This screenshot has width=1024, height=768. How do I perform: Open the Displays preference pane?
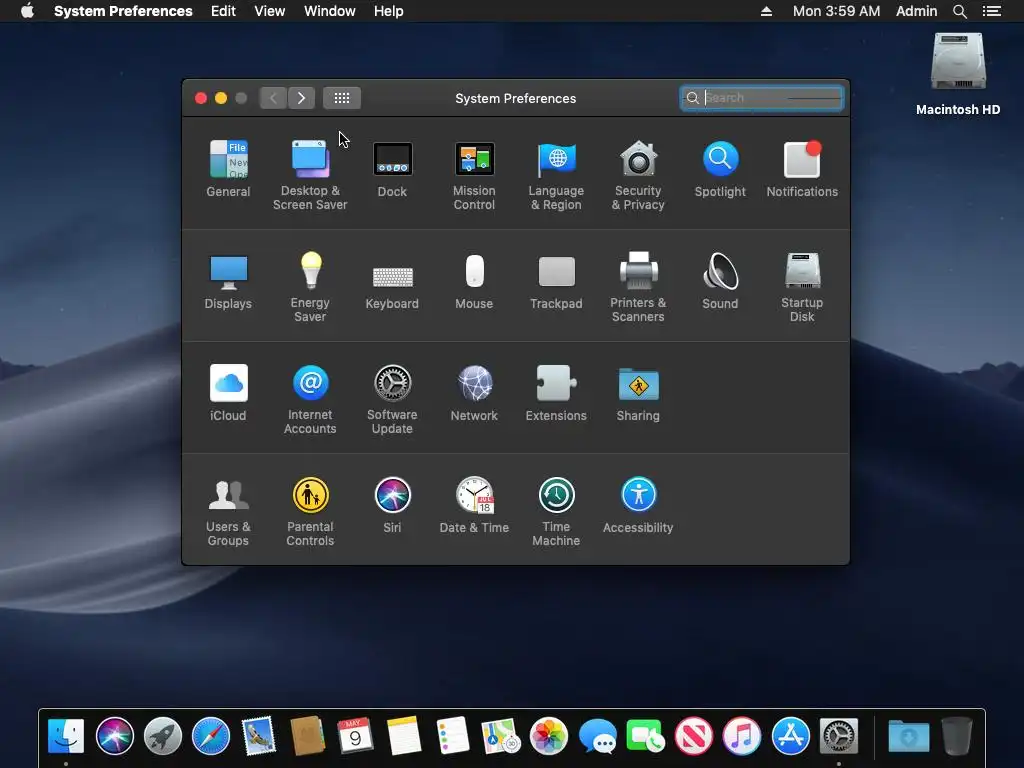click(228, 281)
